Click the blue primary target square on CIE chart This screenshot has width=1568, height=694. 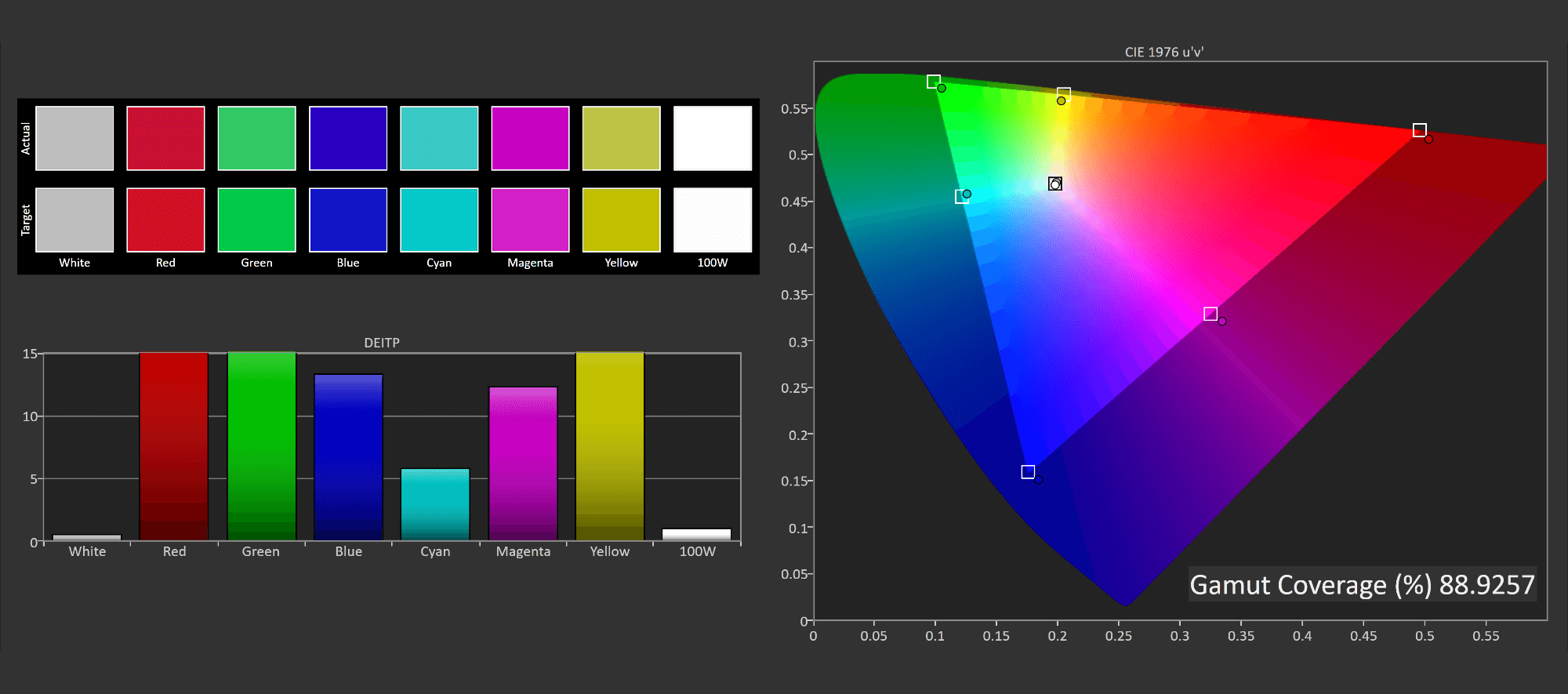[1028, 472]
